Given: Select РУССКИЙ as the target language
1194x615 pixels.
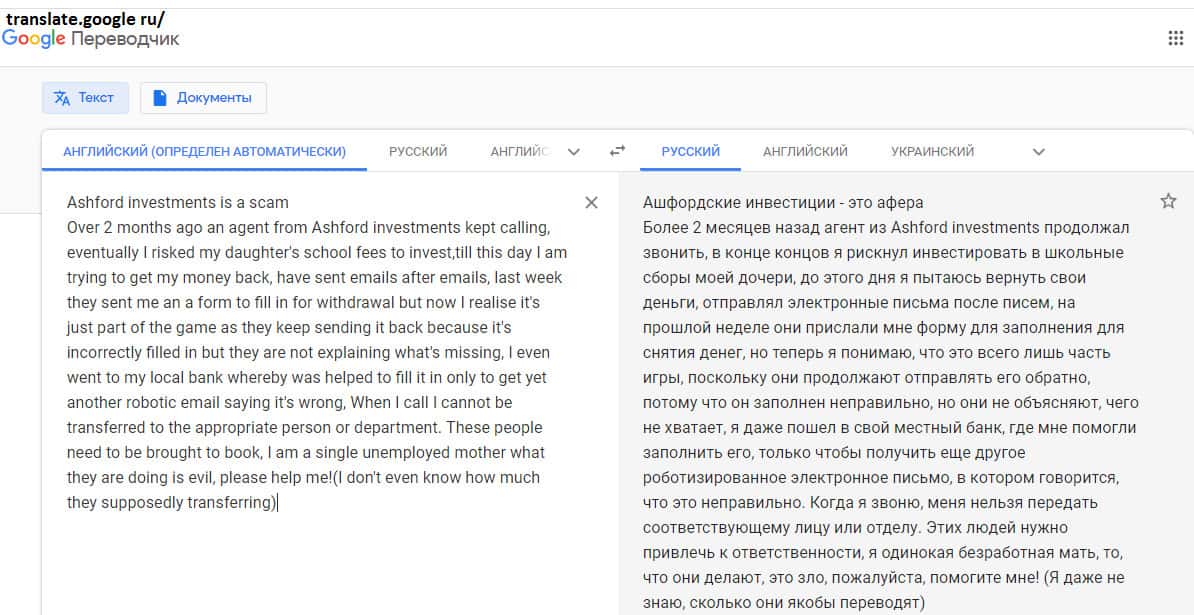Looking at the screenshot, I should (x=690, y=152).
